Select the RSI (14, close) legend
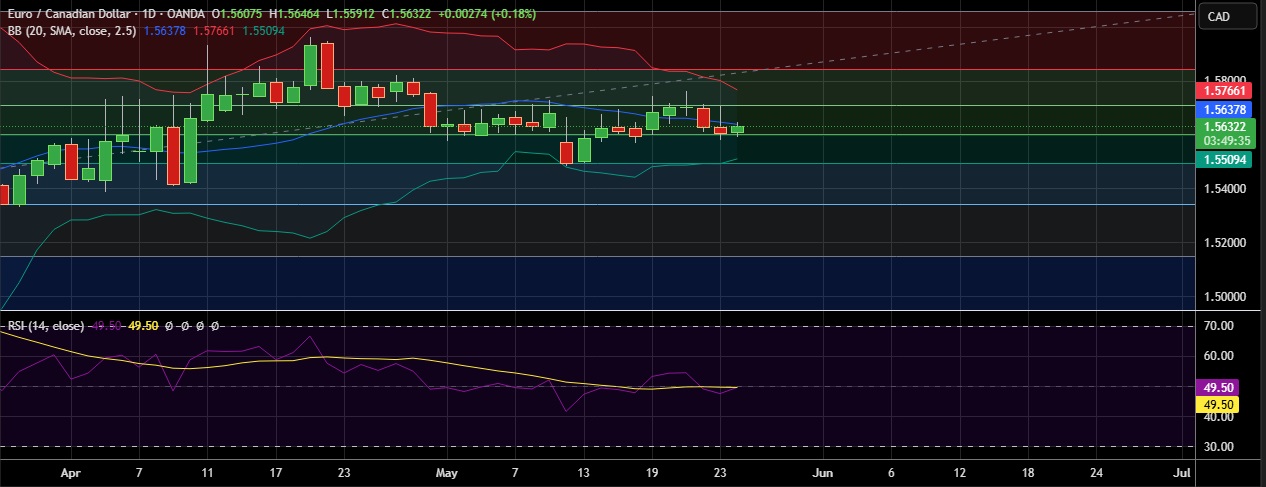Screen dimensions: 1266x487 [x=47, y=326]
